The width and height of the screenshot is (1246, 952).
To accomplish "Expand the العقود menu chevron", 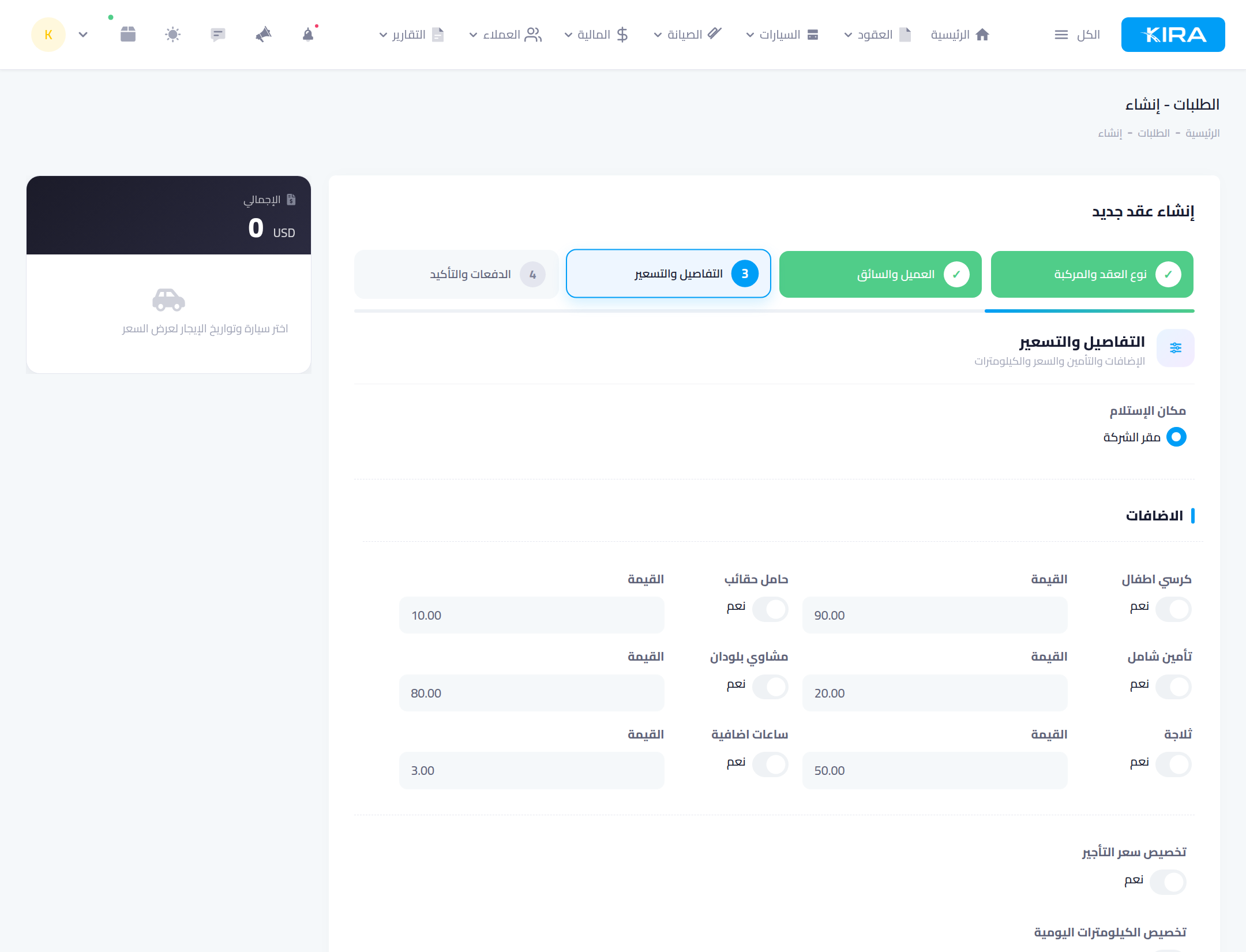I will point(848,35).
